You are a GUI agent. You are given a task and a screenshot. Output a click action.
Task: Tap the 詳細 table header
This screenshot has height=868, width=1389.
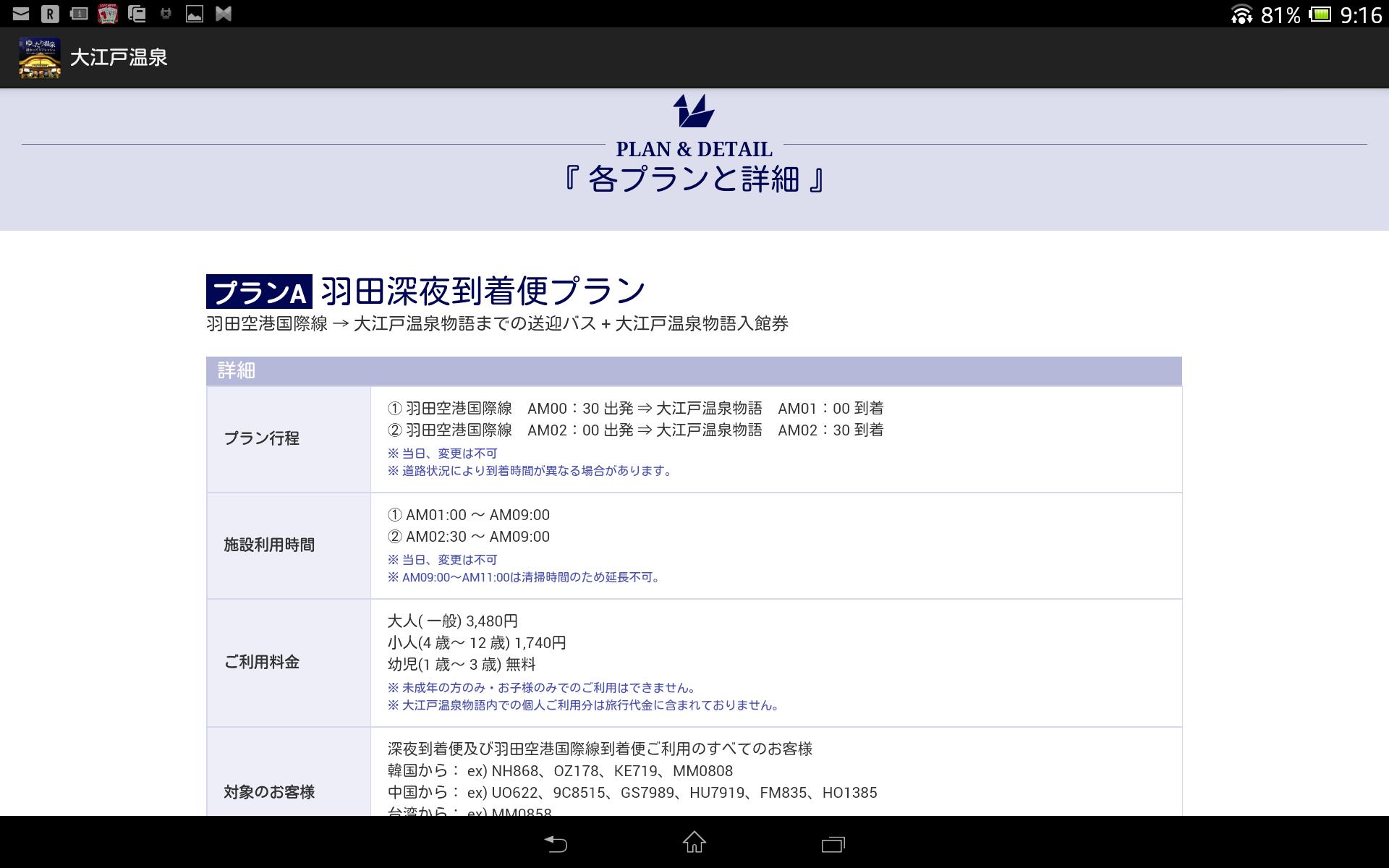tap(694, 371)
